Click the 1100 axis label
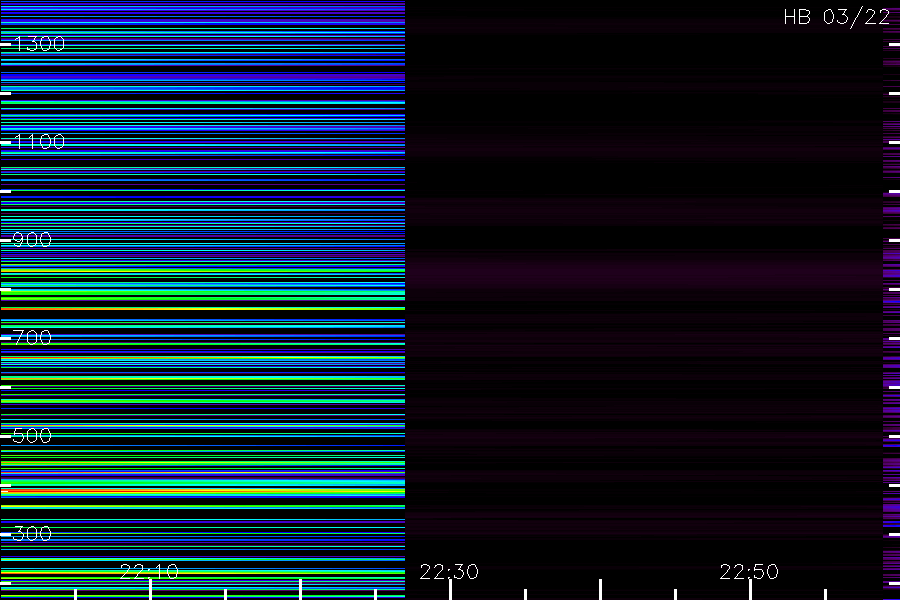900x600 pixels. tap(39, 142)
